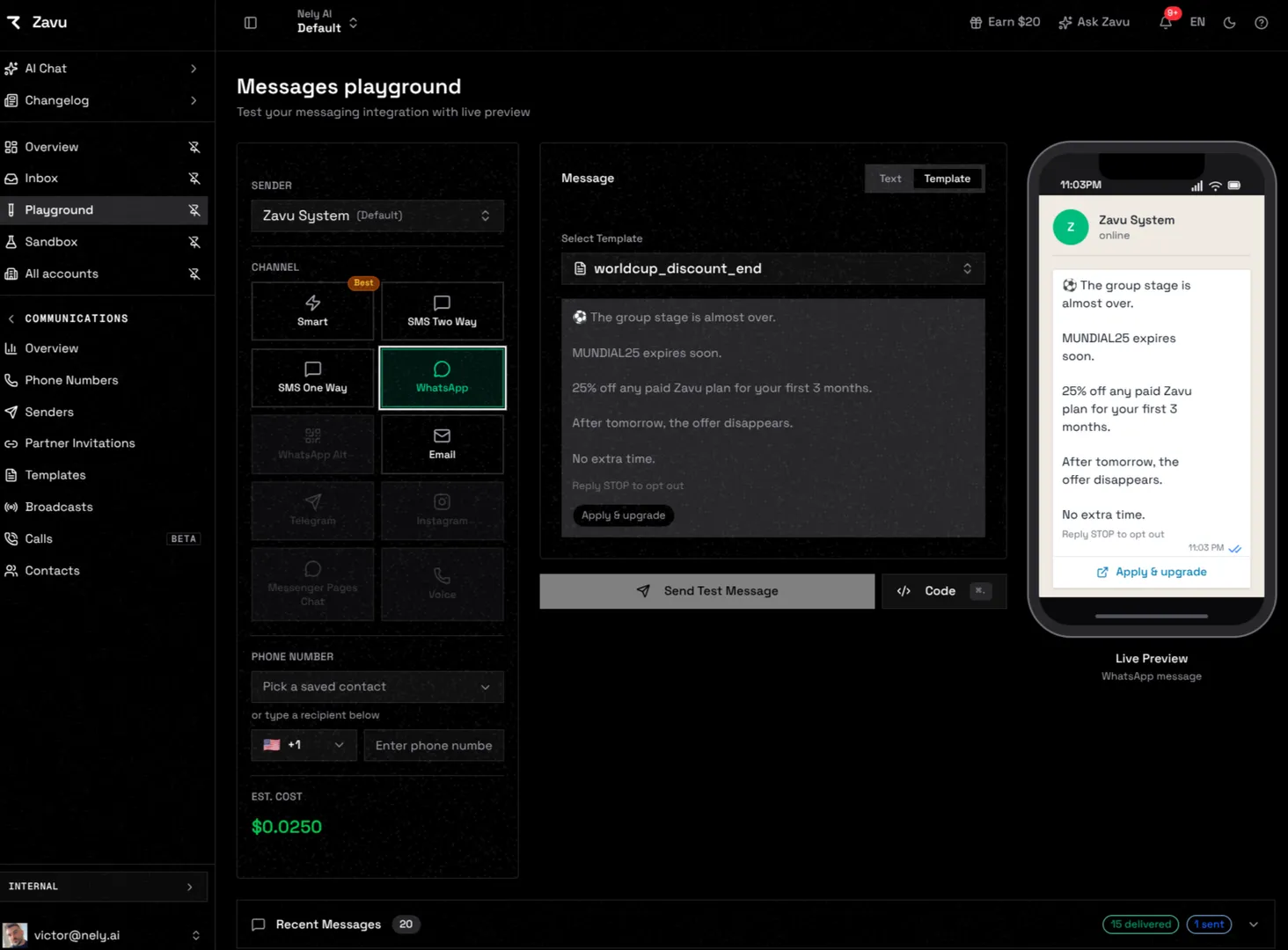Click the Earn $20 button
The width and height of the screenshot is (1288, 950).
click(1005, 22)
